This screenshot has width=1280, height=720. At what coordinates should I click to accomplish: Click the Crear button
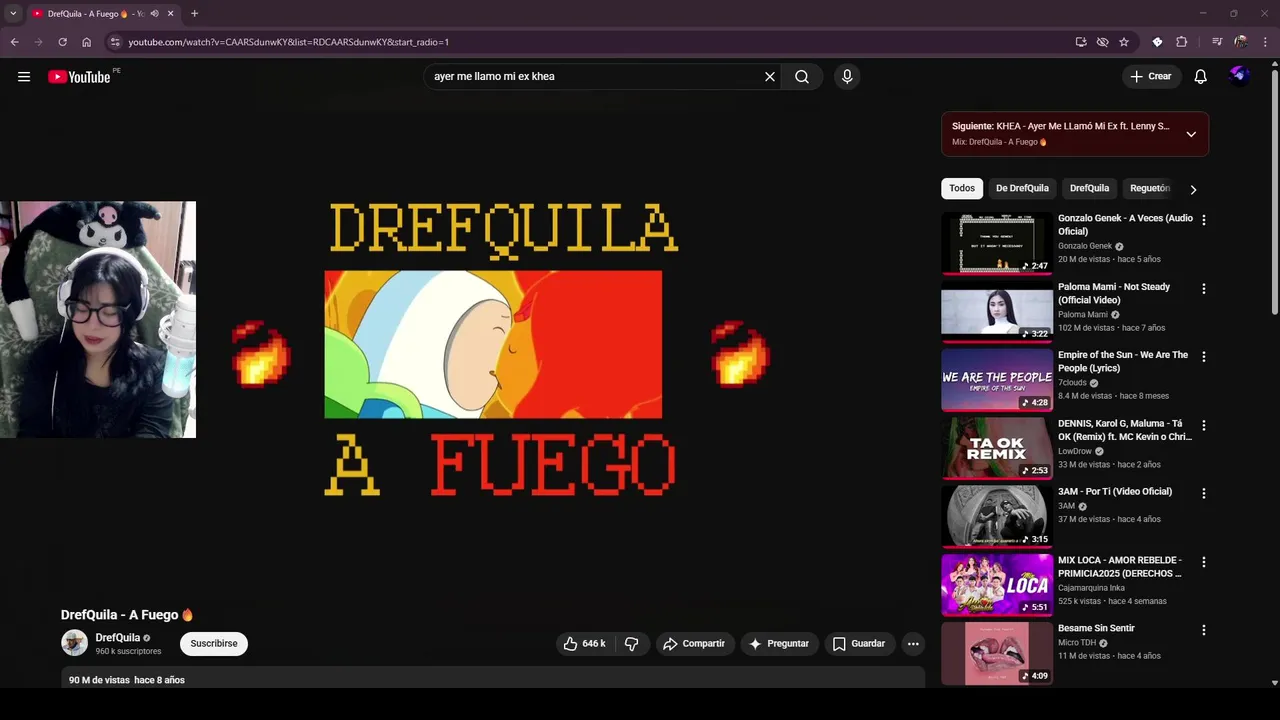tap(1151, 76)
